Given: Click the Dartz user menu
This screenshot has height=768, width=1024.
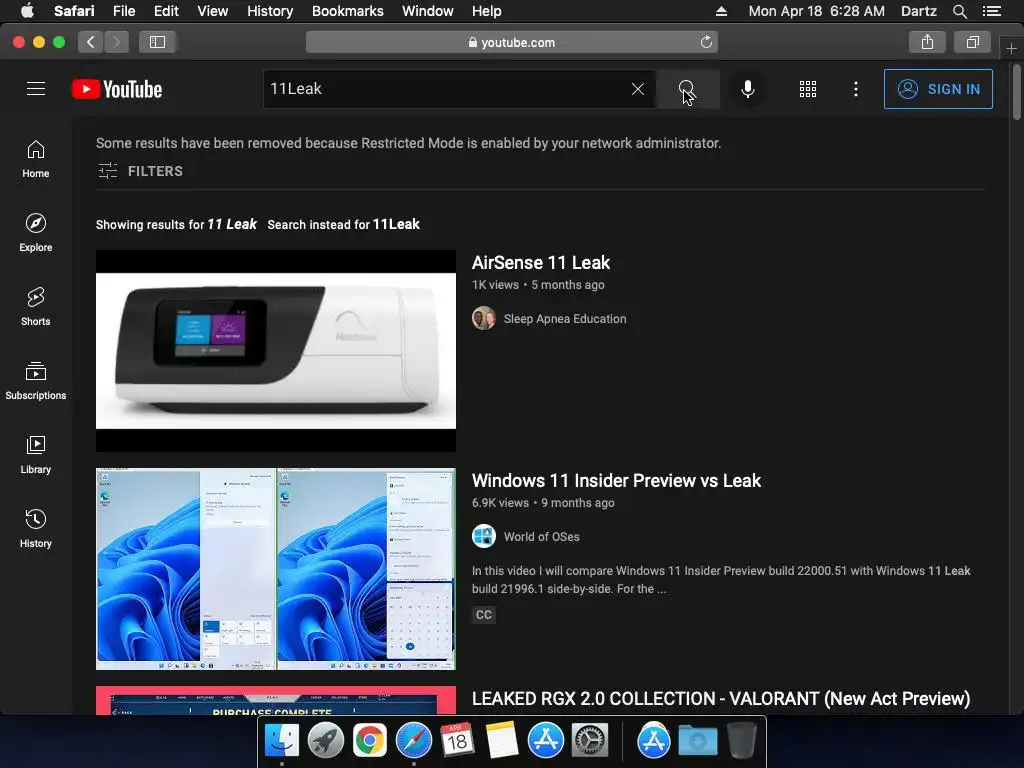Looking at the screenshot, I should 918,11.
